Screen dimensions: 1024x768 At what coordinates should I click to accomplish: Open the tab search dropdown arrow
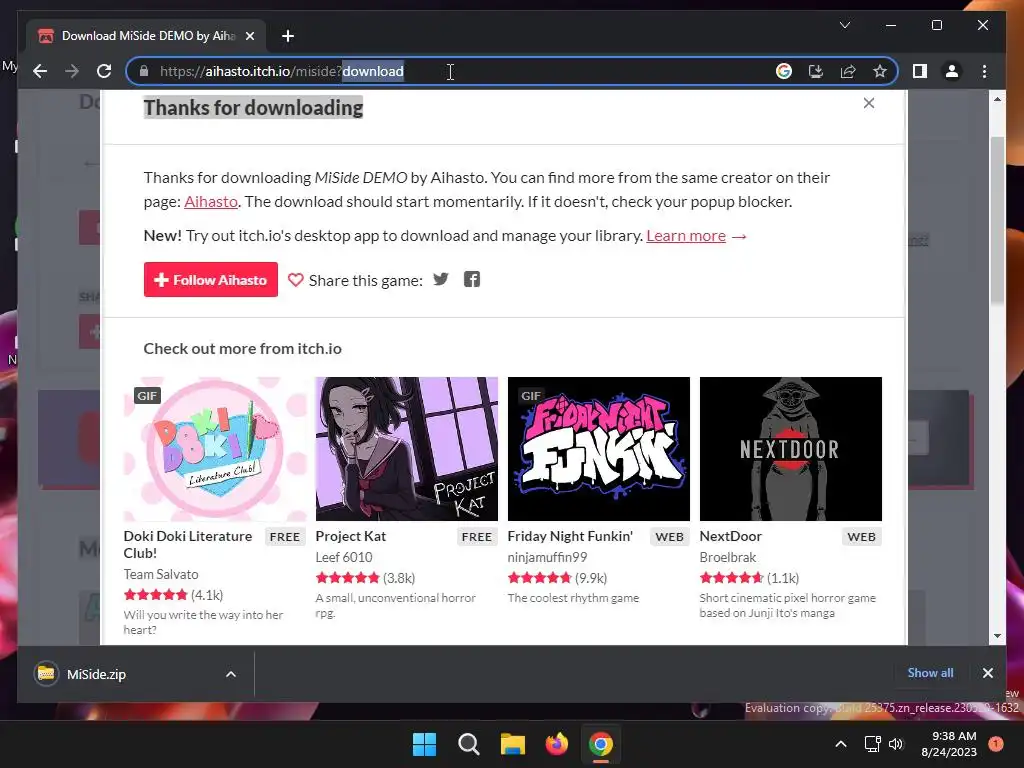coord(844,25)
